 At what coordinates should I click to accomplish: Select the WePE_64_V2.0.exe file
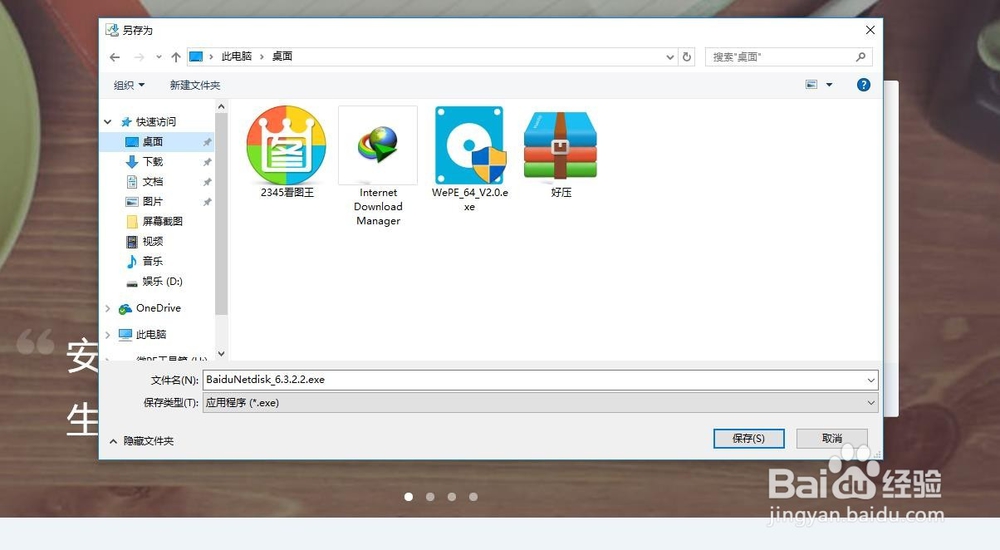tap(469, 159)
